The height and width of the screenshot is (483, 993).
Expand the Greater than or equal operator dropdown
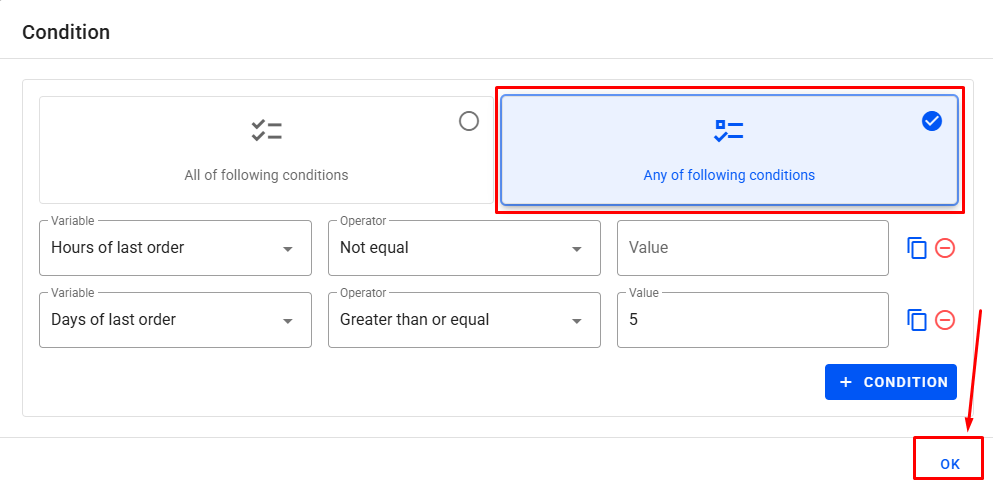point(577,321)
